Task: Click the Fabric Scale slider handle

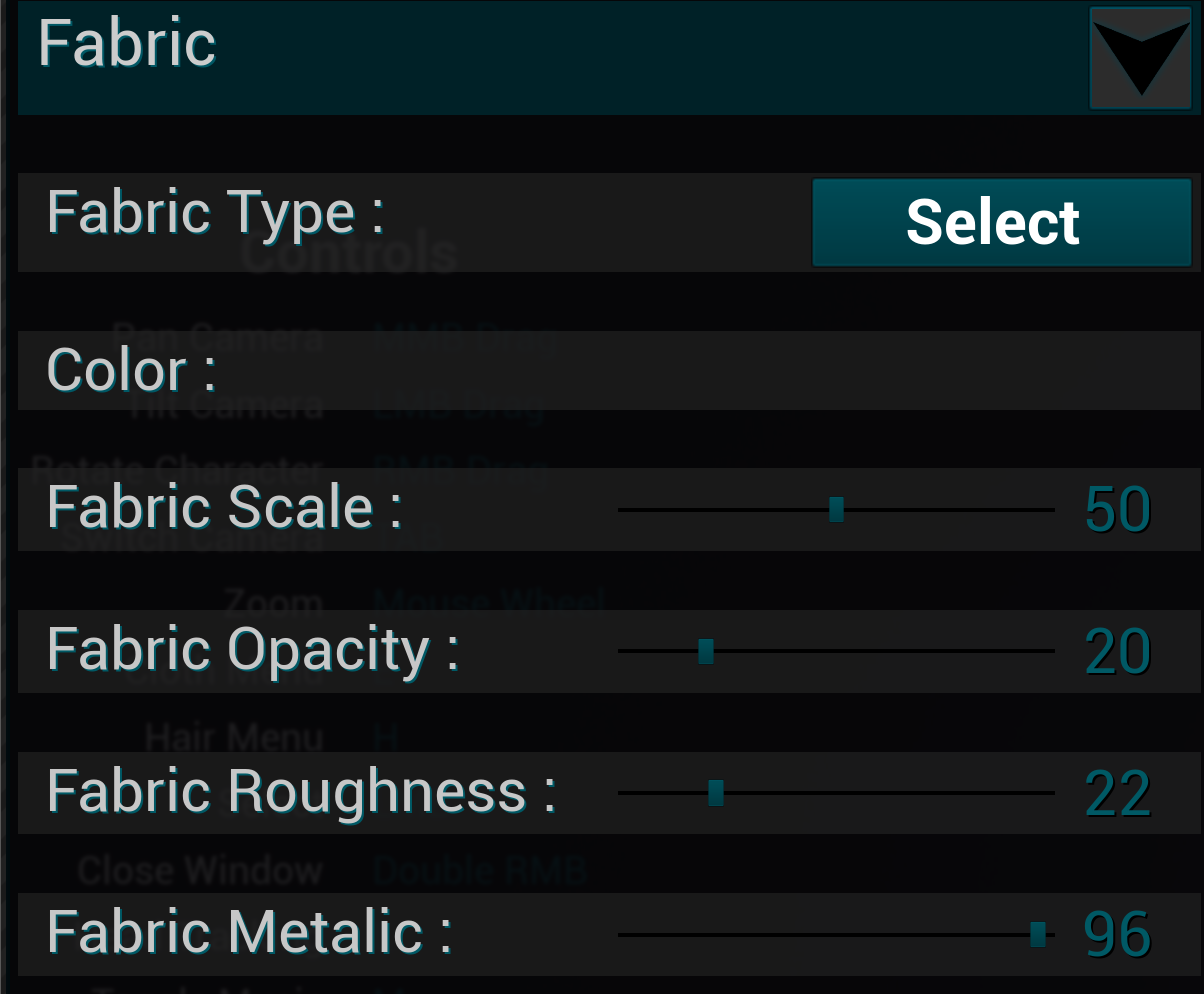Action: [x=837, y=510]
